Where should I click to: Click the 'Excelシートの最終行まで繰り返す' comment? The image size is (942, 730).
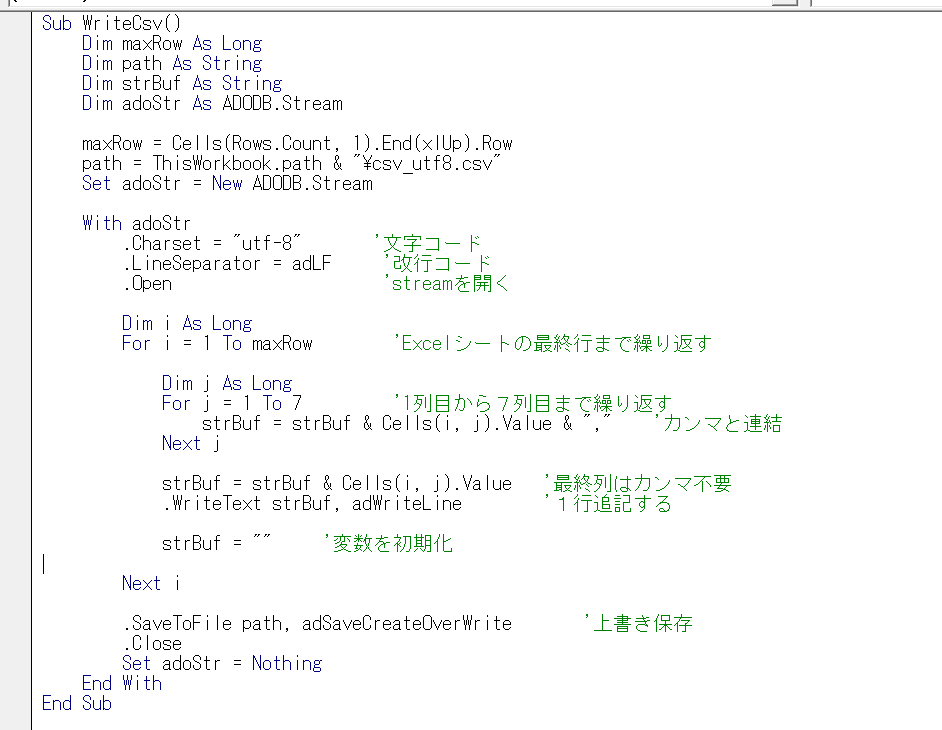click(553, 343)
